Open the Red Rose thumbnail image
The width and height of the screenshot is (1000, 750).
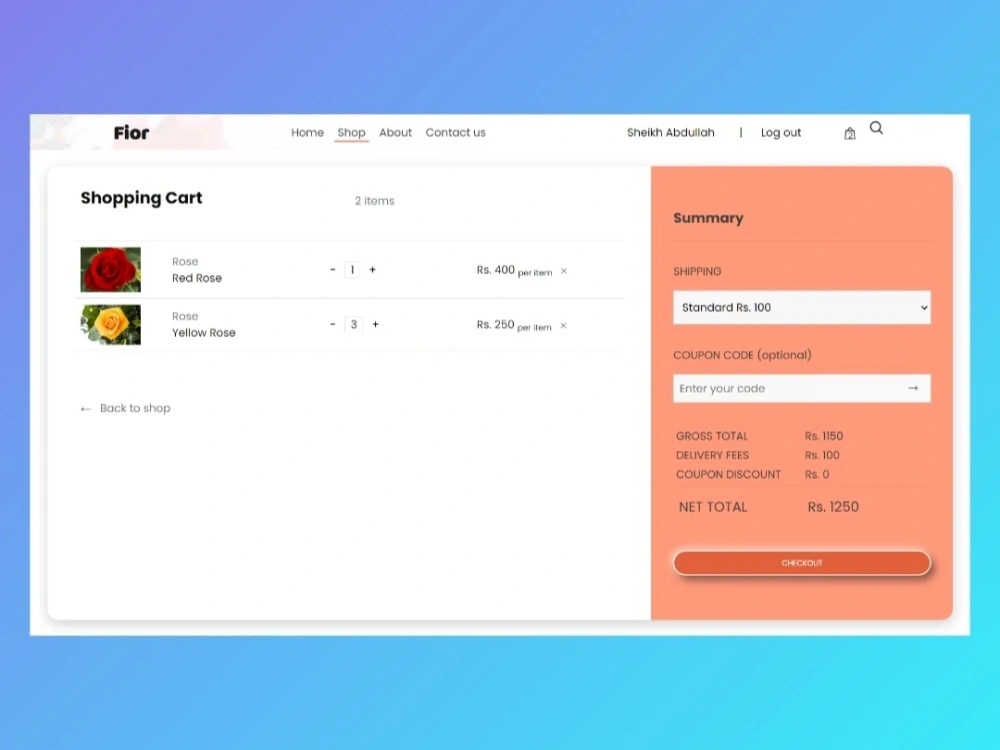(110, 270)
